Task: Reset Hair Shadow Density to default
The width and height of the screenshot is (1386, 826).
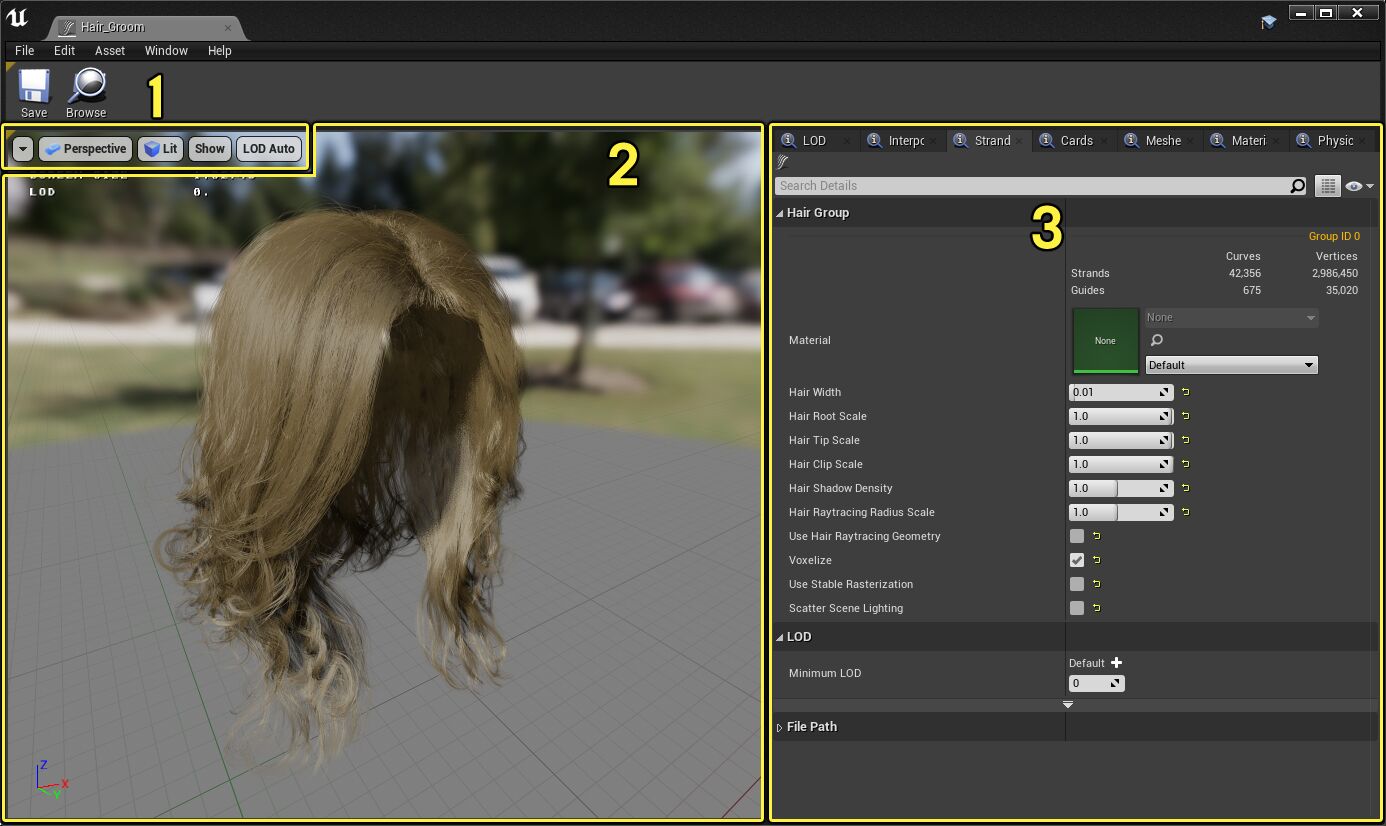Action: tap(1186, 488)
